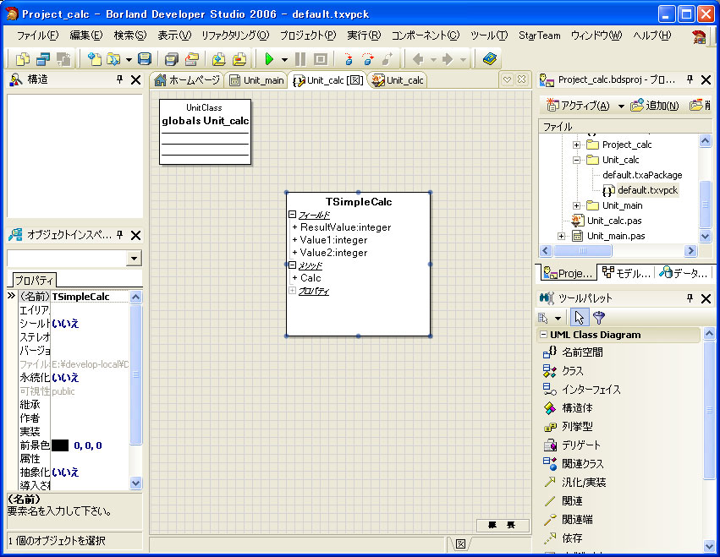Switch to the ホームページ tab
This screenshot has width=720, height=557.
click(x=187, y=80)
